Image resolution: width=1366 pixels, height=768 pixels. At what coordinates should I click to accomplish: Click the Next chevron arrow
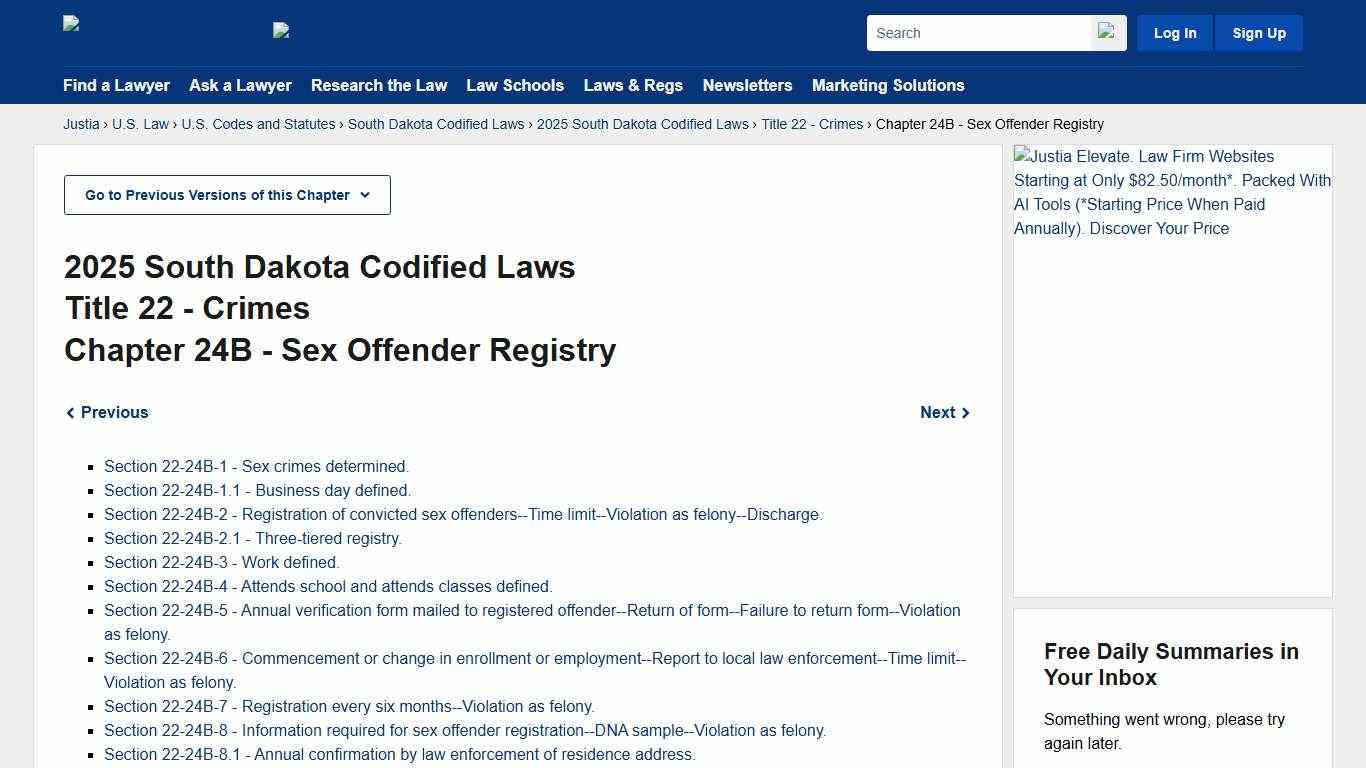point(964,412)
